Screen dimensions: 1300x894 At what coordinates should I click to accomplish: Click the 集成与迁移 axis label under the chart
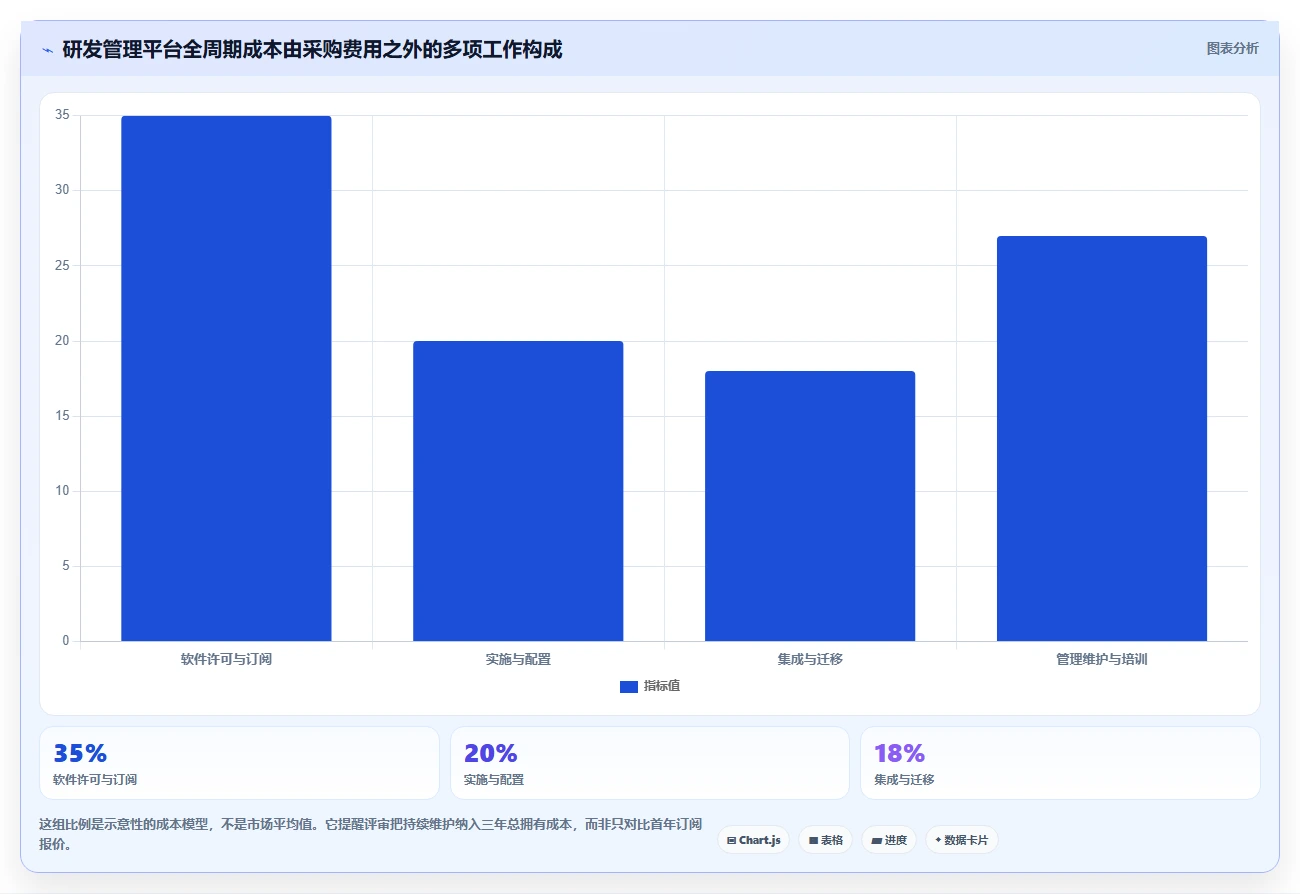click(x=810, y=660)
